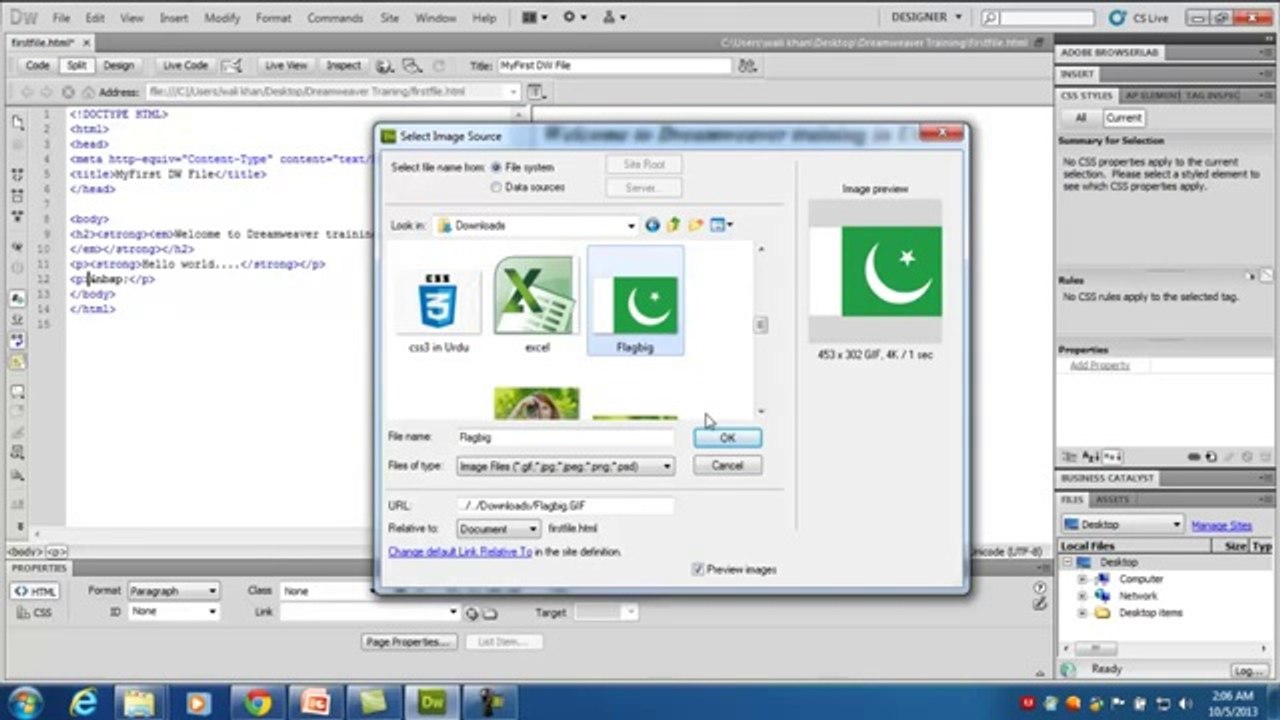Switch to the CSS Styles panel tab

point(1086,96)
